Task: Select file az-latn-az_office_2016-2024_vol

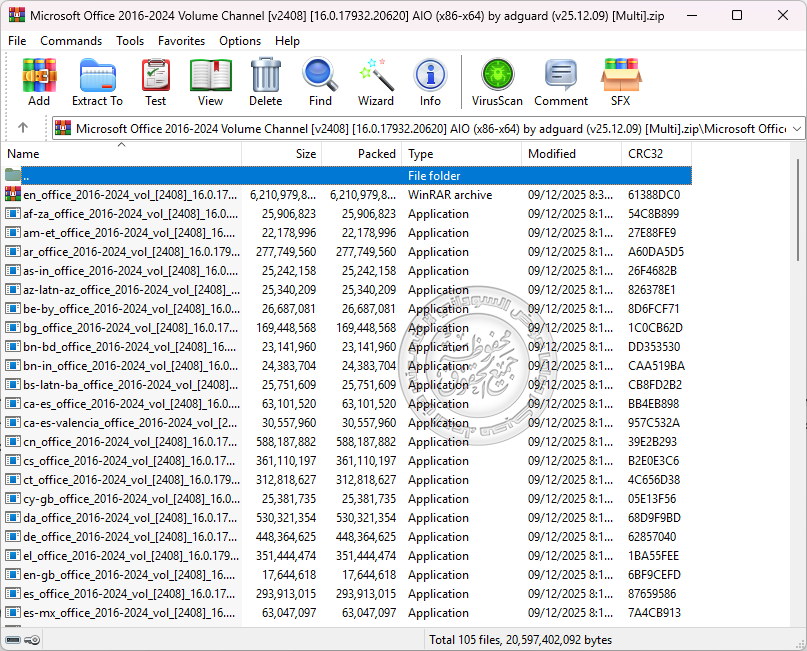Action: [131, 290]
